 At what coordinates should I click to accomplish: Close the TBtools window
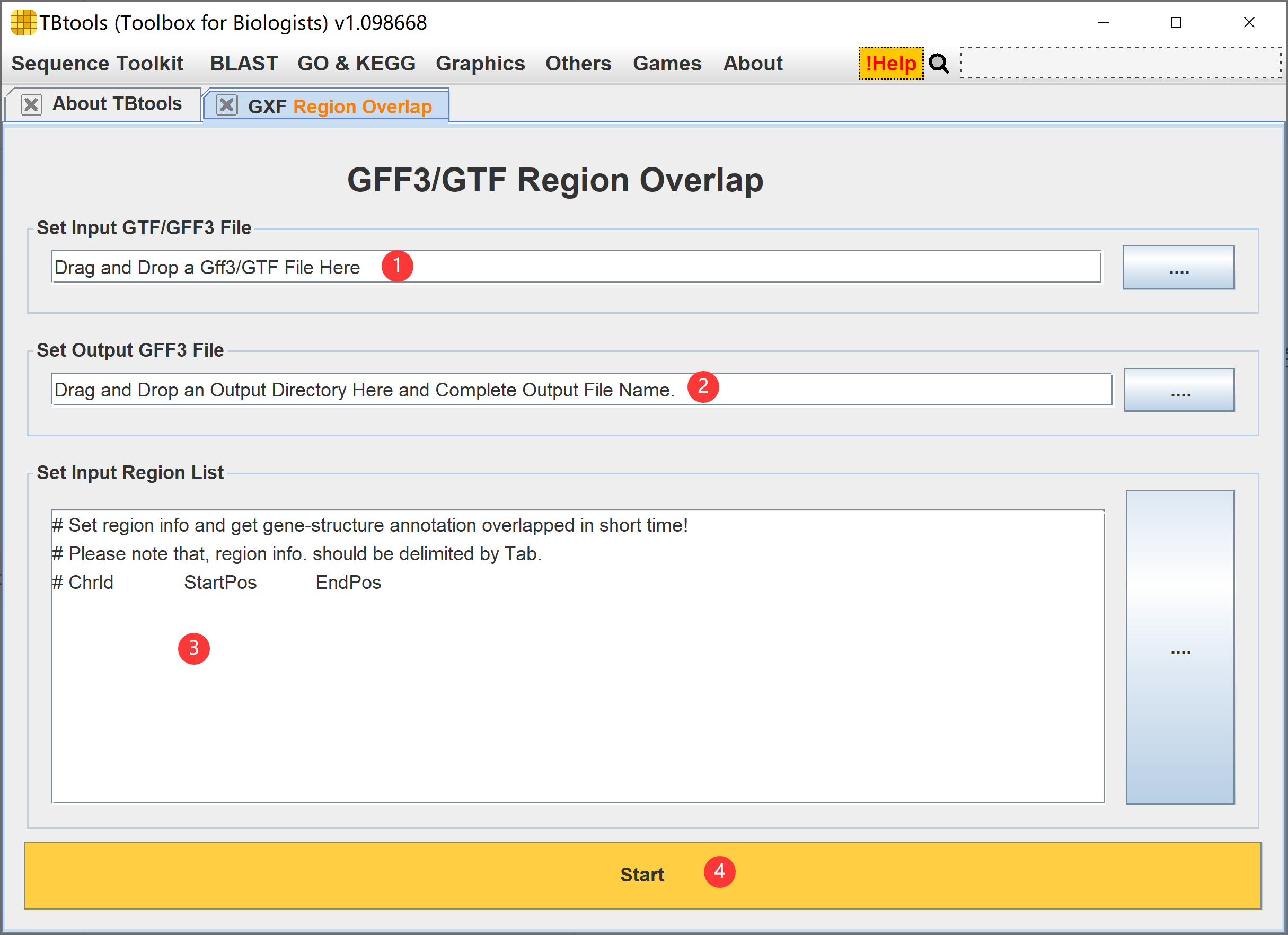pos(1249,23)
